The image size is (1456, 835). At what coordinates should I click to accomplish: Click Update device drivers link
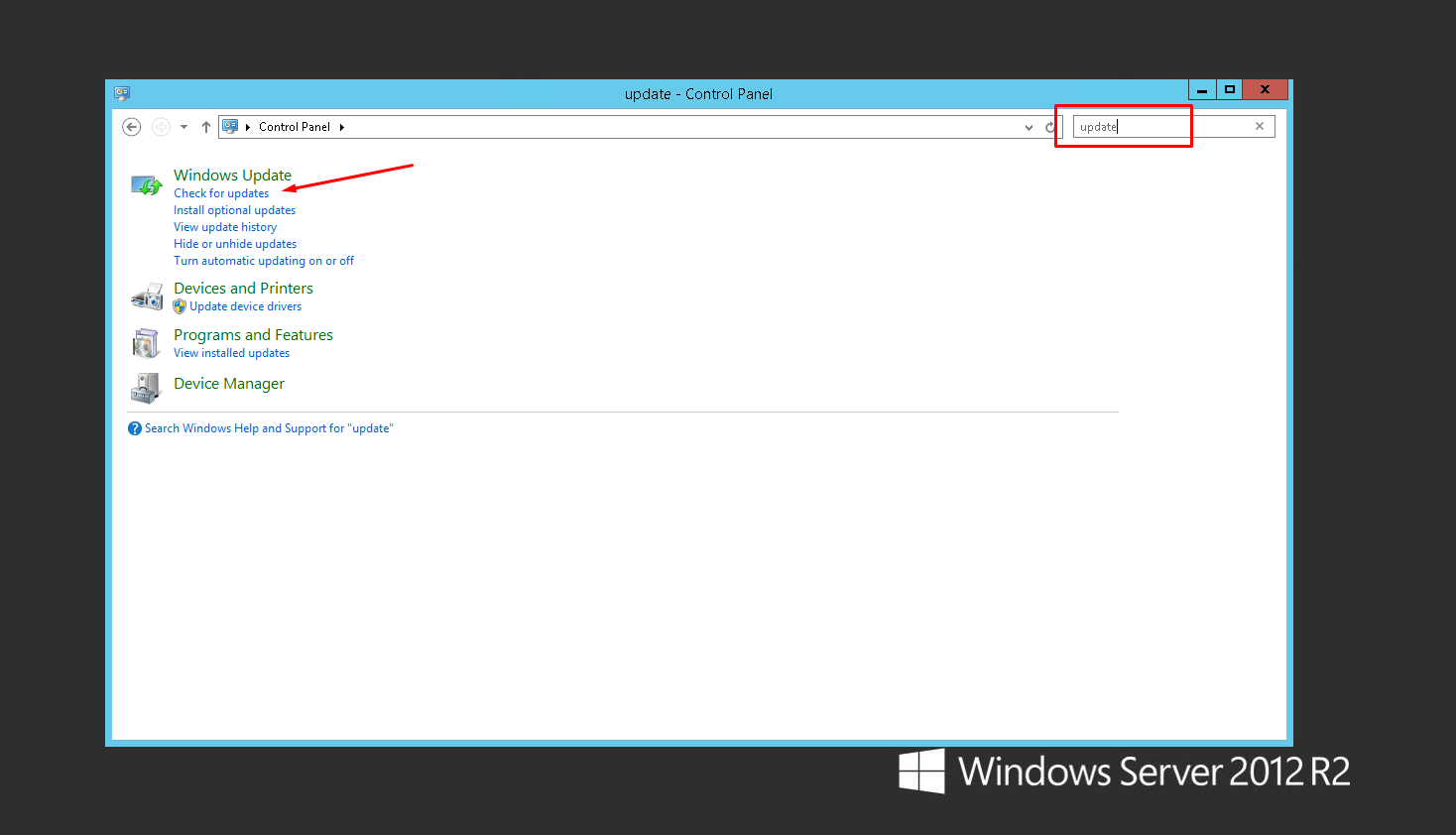pos(245,306)
